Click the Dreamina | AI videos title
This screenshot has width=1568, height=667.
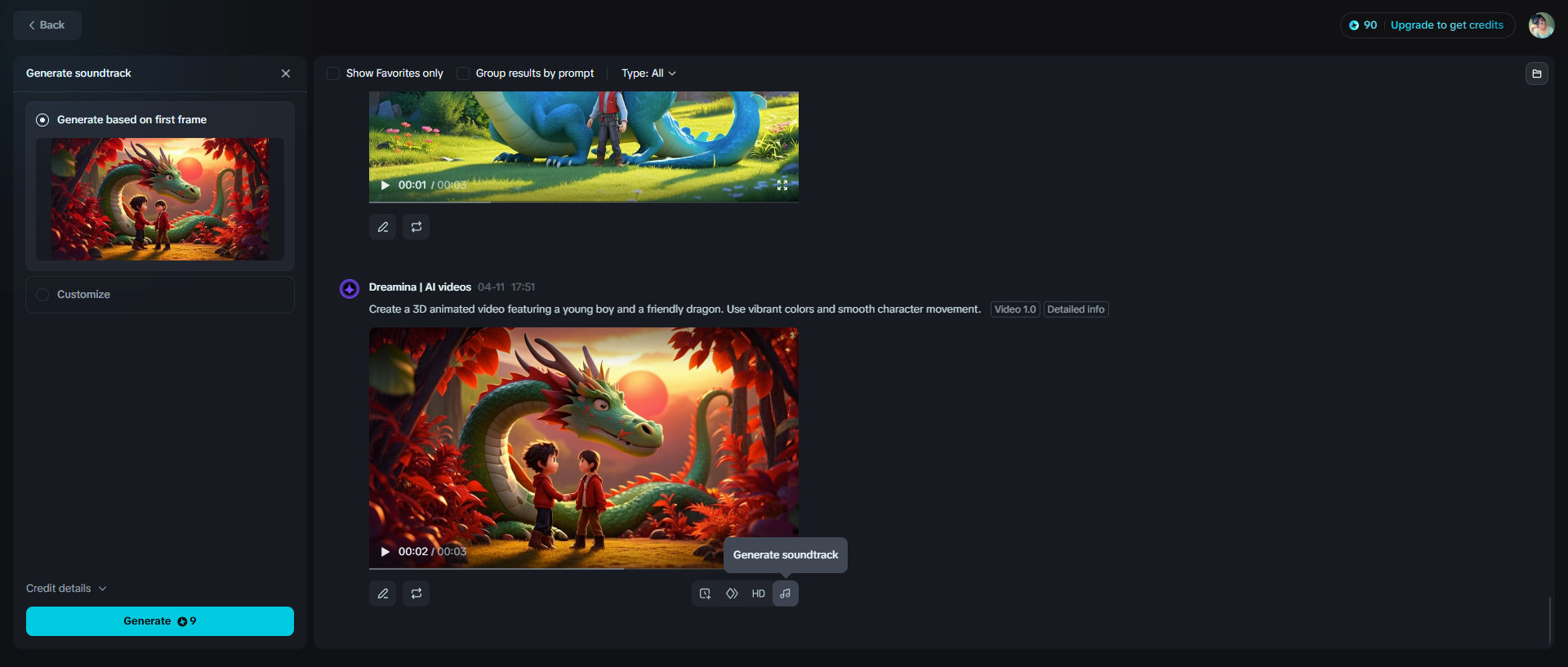pos(420,287)
